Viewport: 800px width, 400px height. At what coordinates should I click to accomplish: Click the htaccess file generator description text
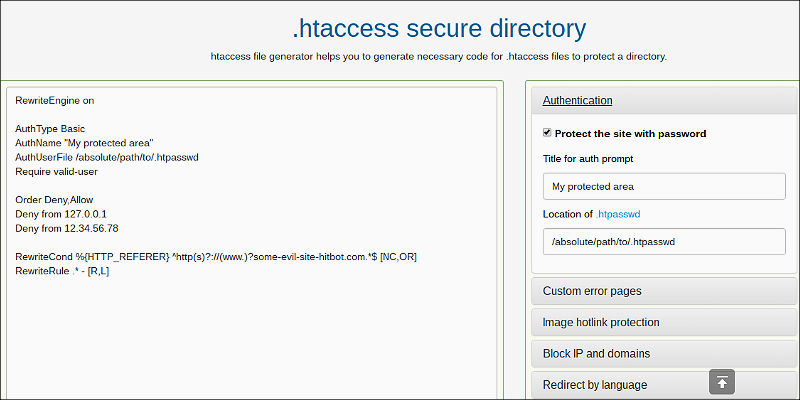(x=439, y=57)
